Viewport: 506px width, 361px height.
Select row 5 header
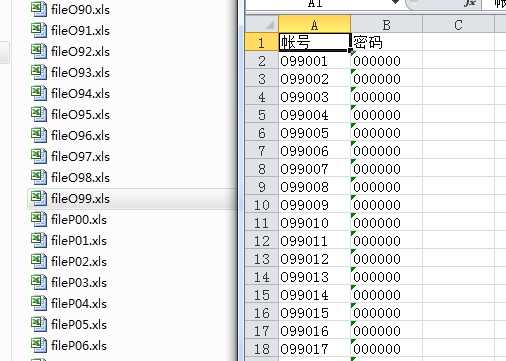(262, 115)
